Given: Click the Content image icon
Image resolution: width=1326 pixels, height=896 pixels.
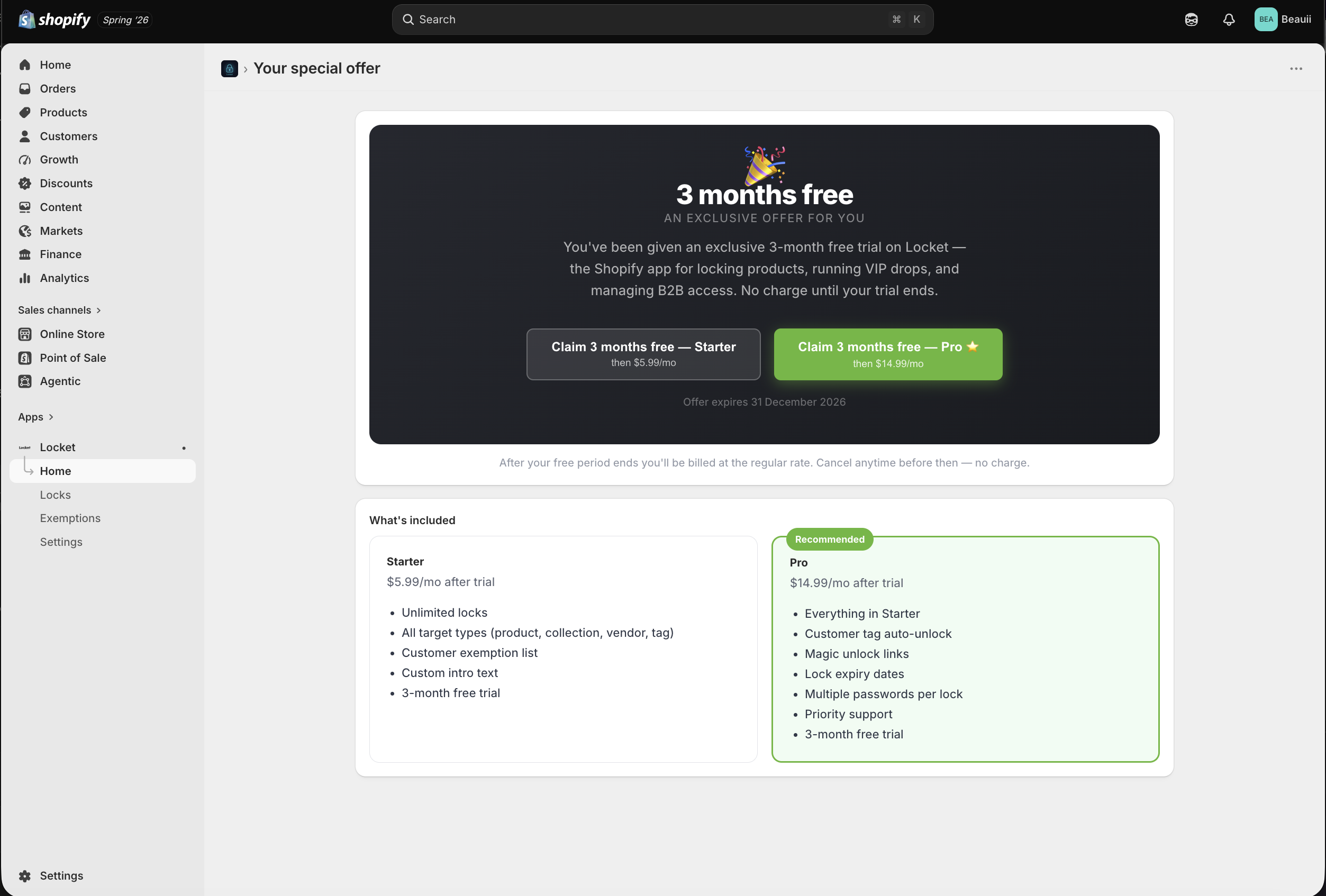Looking at the screenshot, I should click(x=24, y=207).
